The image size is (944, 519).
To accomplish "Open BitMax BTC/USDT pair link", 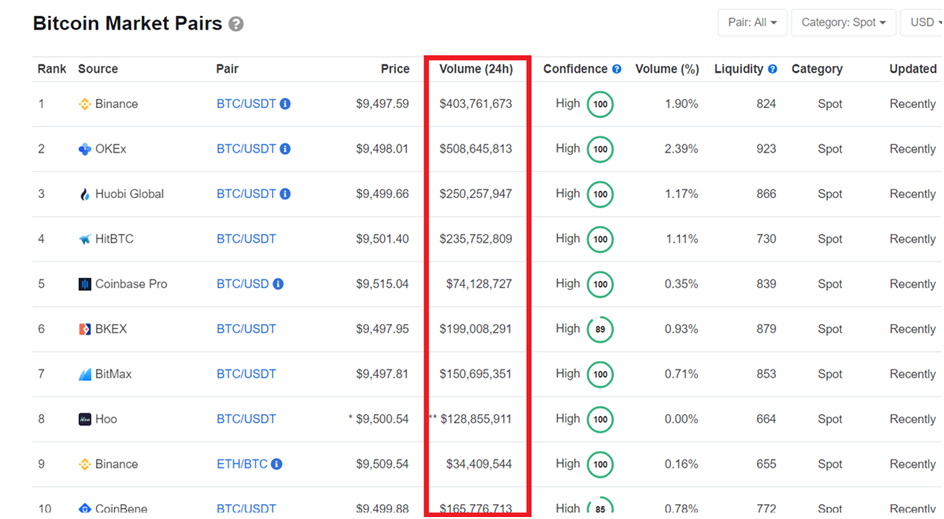I will pyautogui.click(x=246, y=374).
